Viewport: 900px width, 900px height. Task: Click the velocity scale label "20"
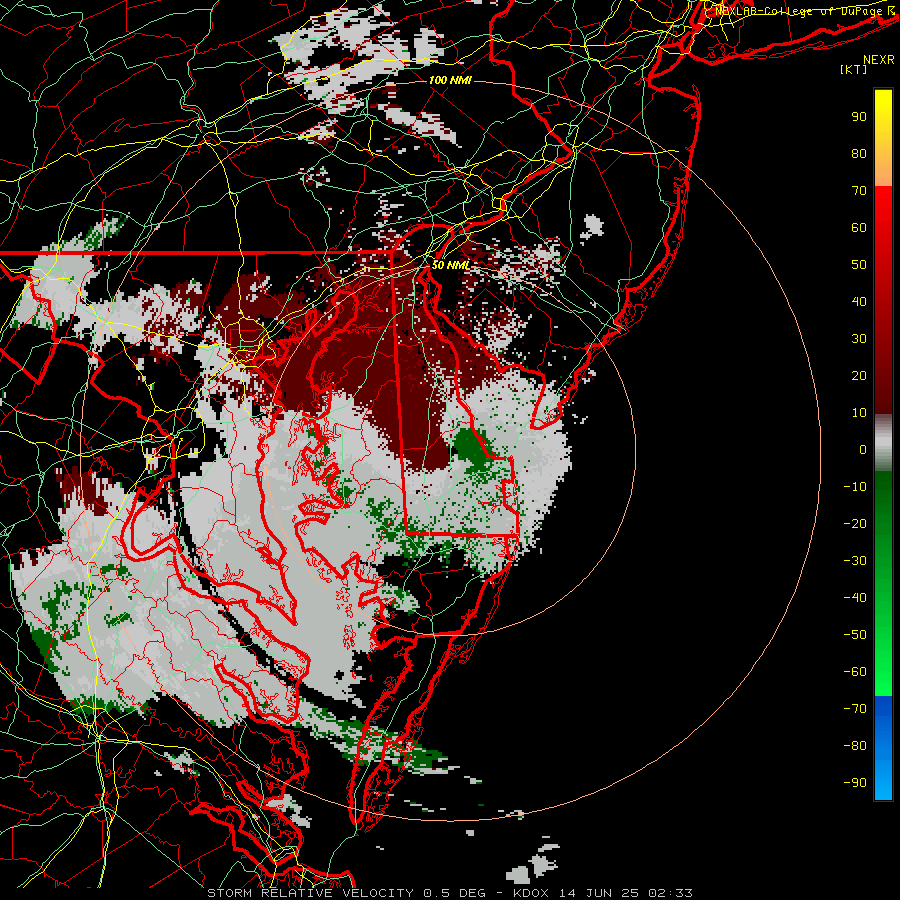point(859,376)
